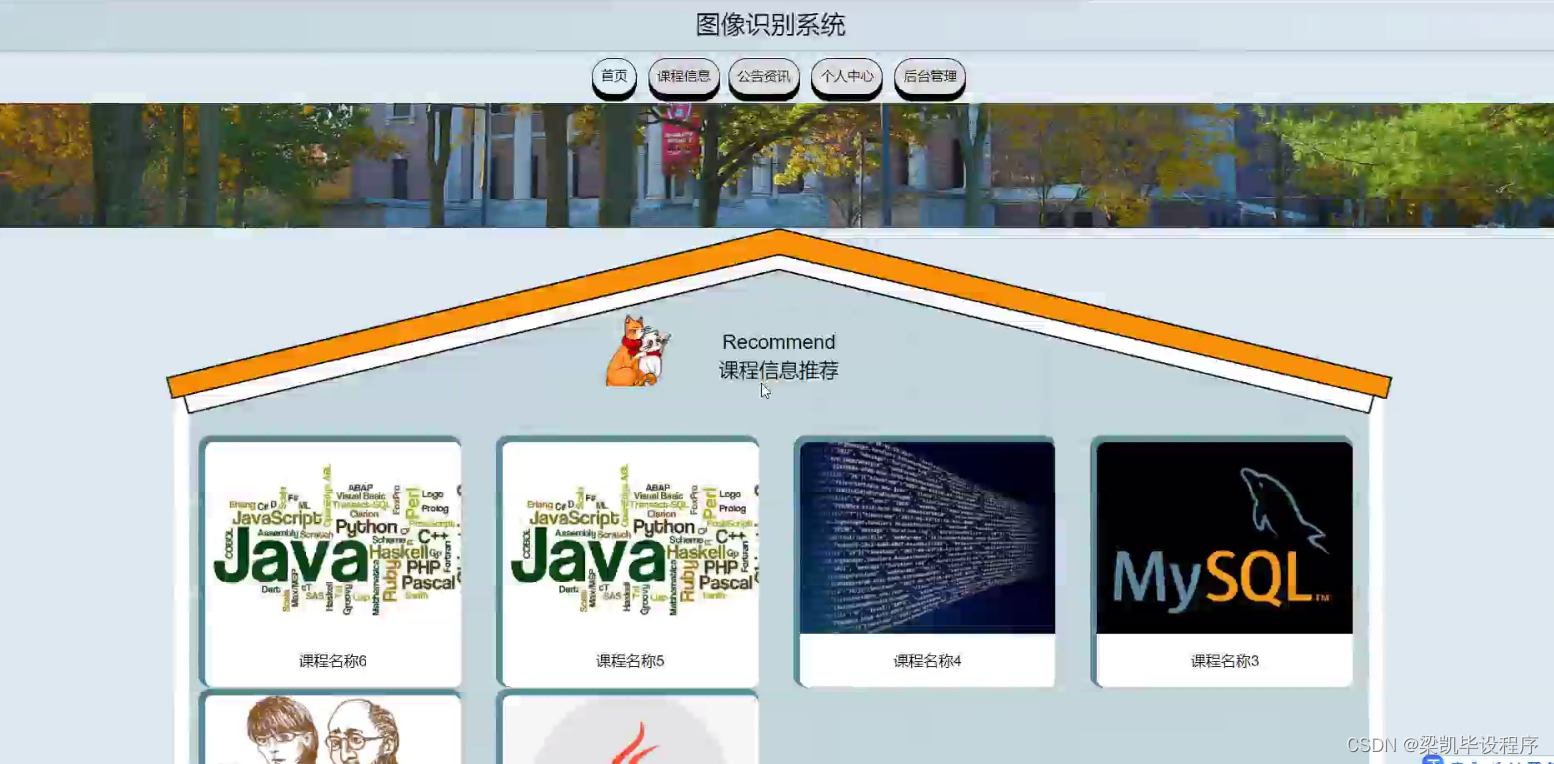Select the 课程名称3 course name
The image size is (1554, 764).
point(1223,661)
